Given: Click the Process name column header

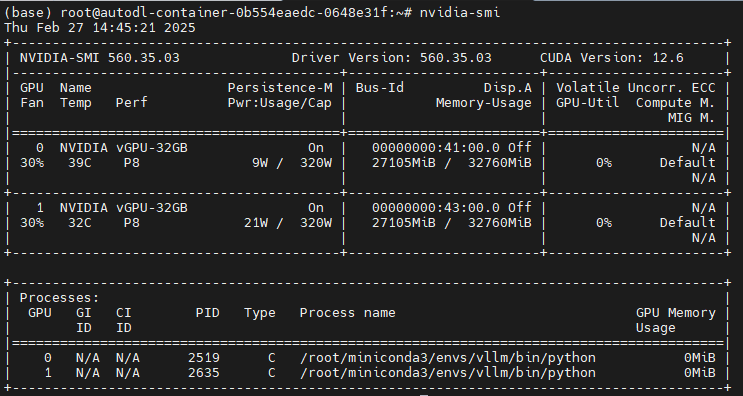Looking at the screenshot, I should pyautogui.click(x=347, y=313).
